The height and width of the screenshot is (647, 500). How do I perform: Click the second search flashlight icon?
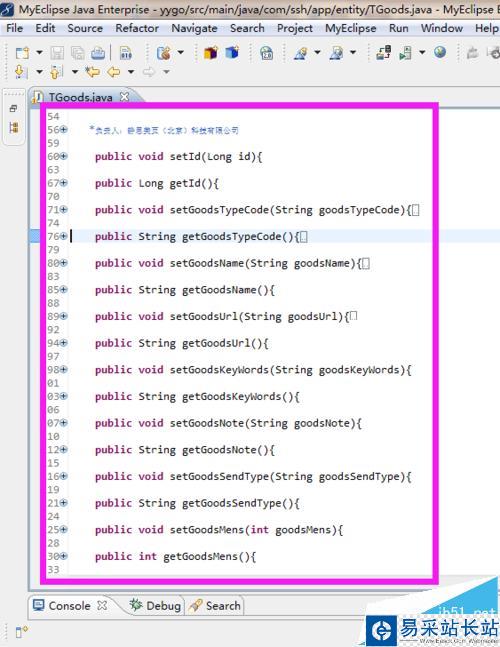336,53
